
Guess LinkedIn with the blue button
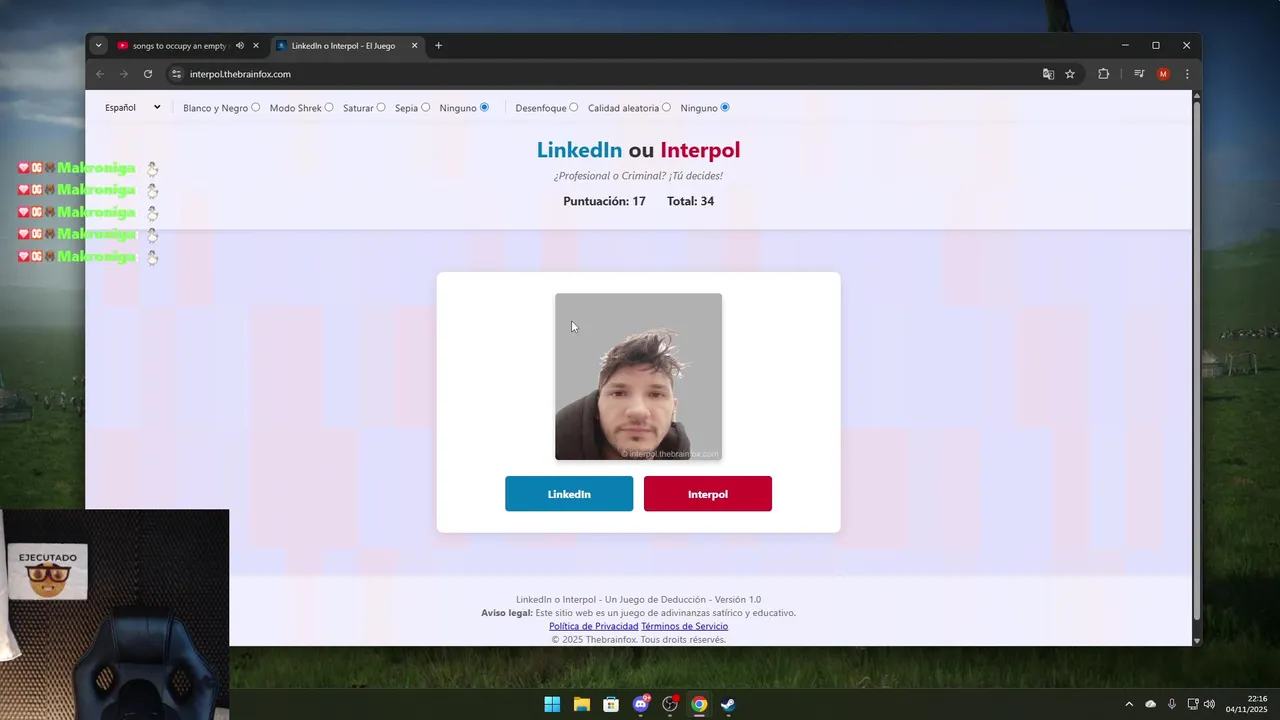(x=569, y=494)
